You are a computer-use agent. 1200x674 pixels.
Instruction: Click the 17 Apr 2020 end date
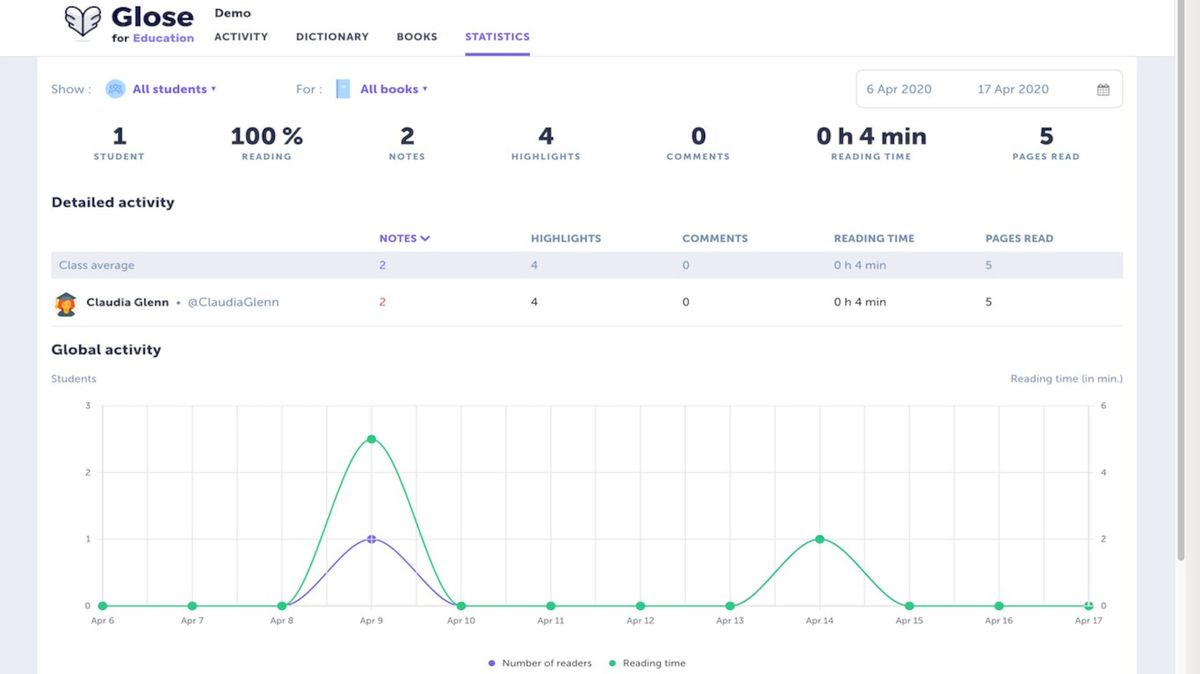pyautogui.click(x=1013, y=89)
